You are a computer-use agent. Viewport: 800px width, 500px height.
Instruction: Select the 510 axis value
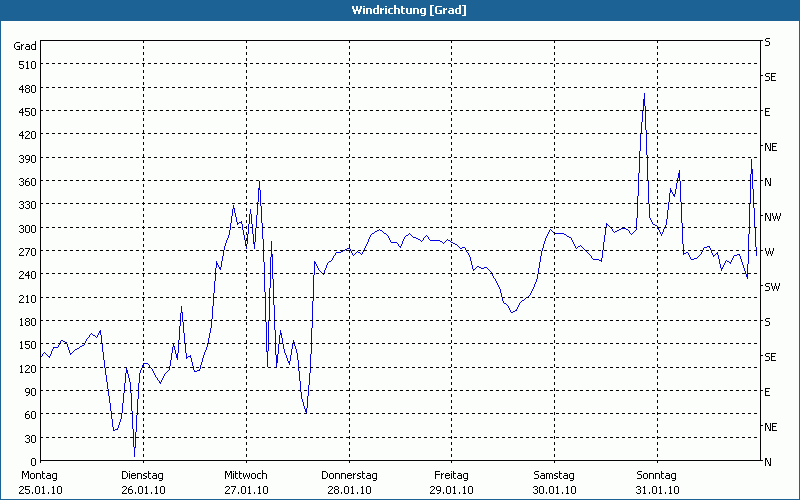(28, 65)
